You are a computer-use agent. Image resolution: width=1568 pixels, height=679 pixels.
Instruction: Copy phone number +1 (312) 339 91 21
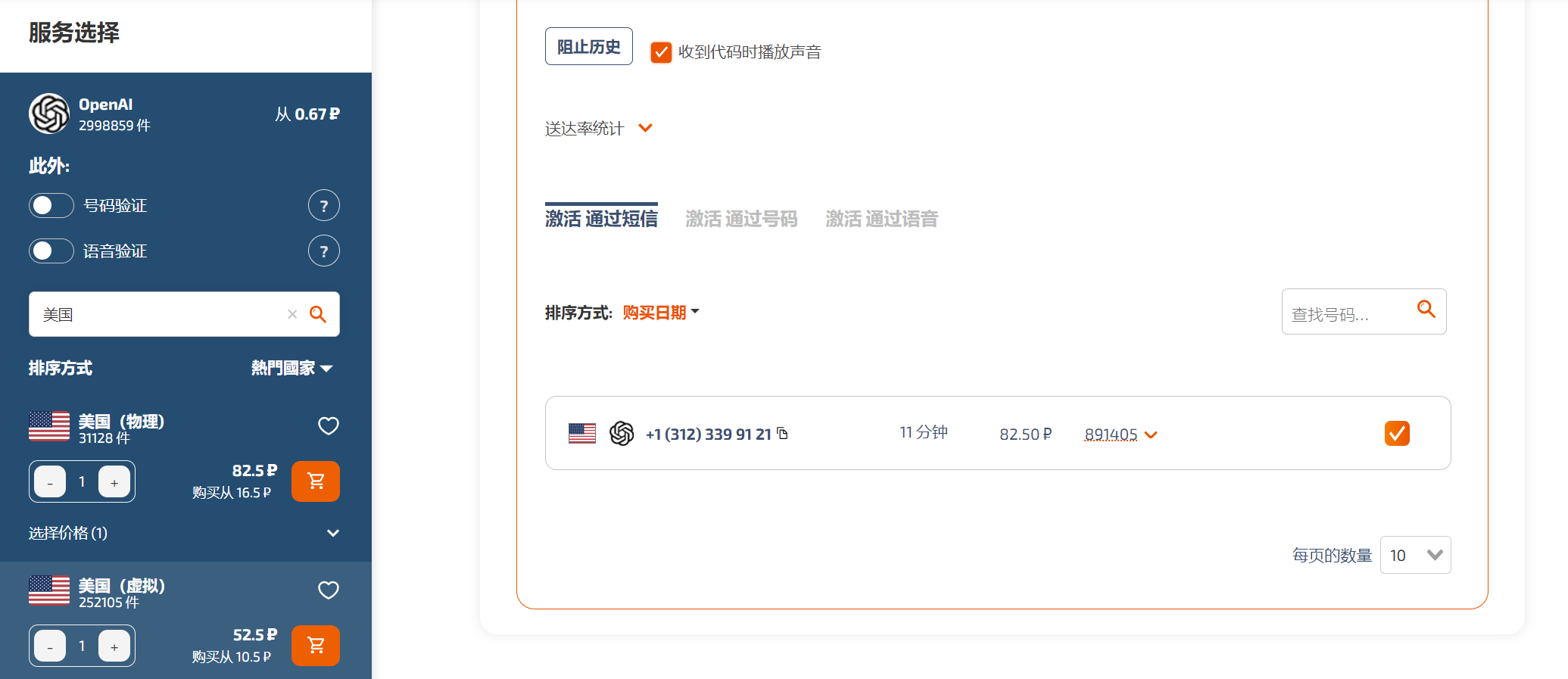tap(783, 433)
